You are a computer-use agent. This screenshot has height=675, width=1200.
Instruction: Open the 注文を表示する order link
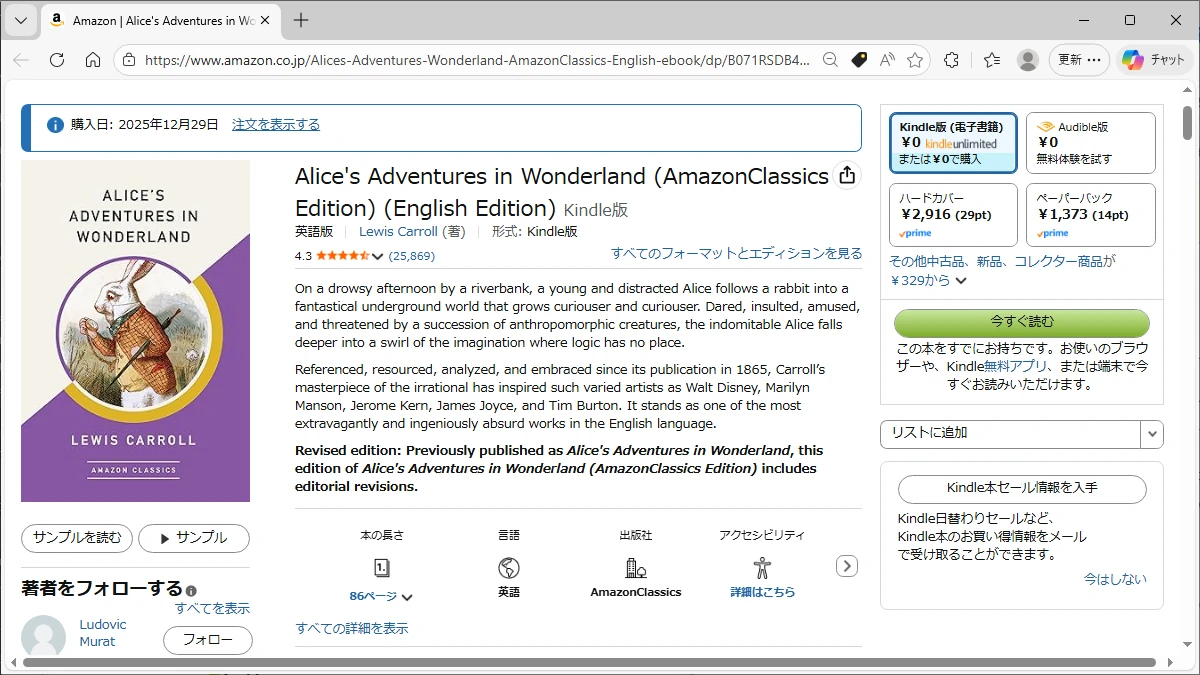(x=276, y=125)
